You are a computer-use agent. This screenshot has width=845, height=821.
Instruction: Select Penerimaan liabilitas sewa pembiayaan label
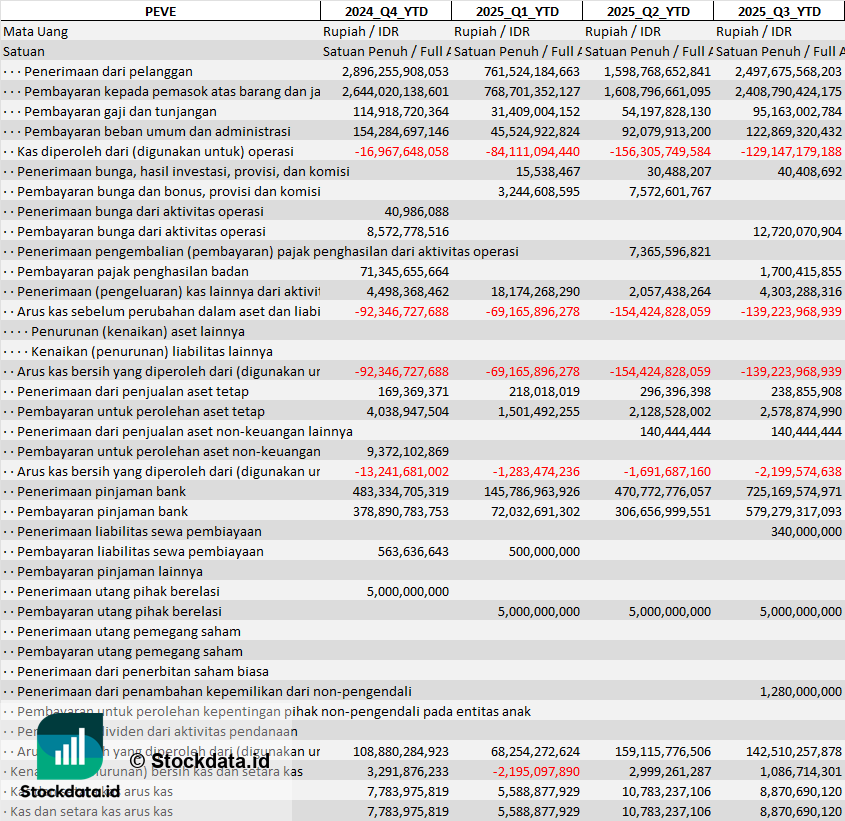tap(139, 532)
